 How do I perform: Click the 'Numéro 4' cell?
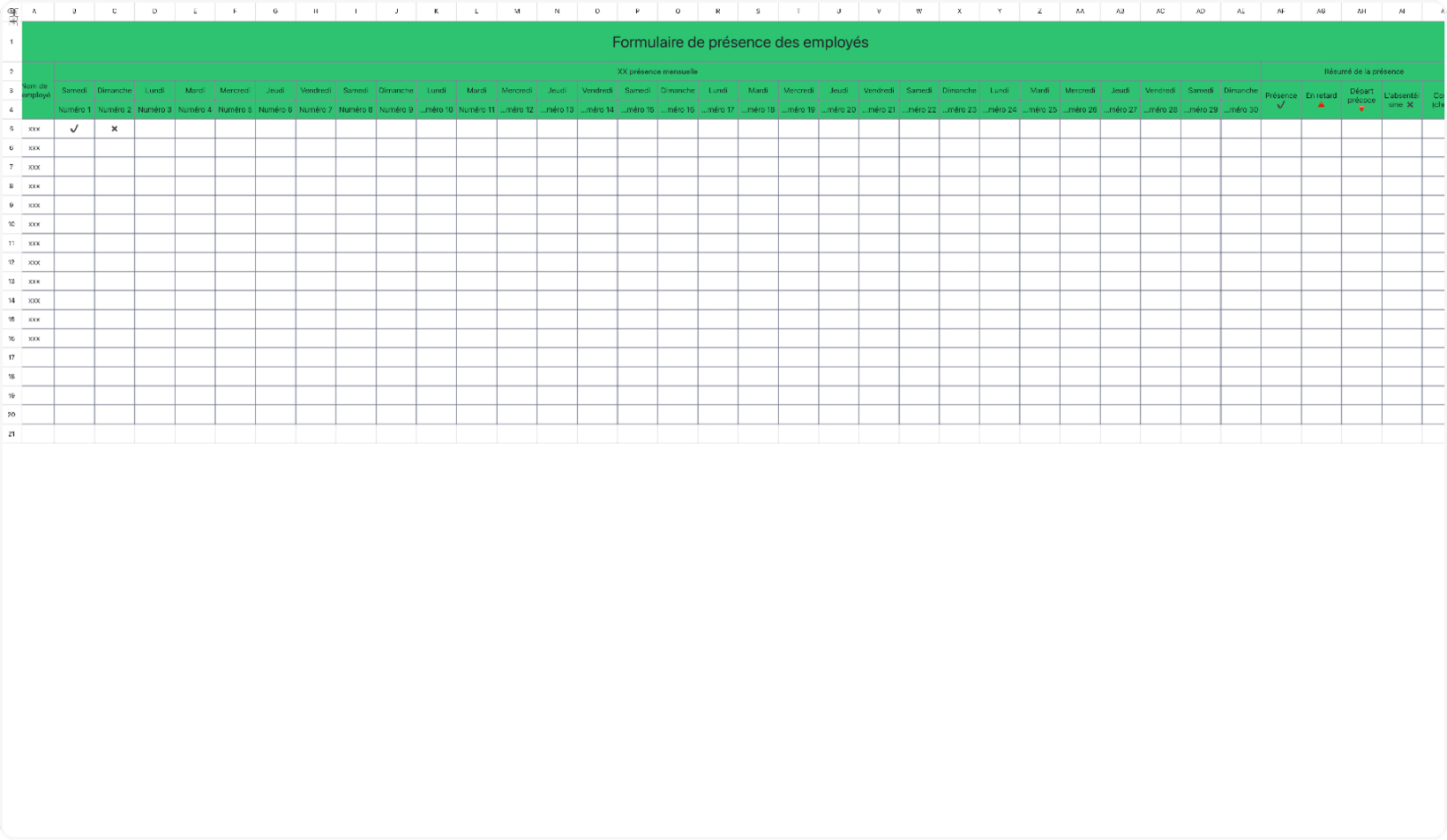pyautogui.click(x=195, y=109)
